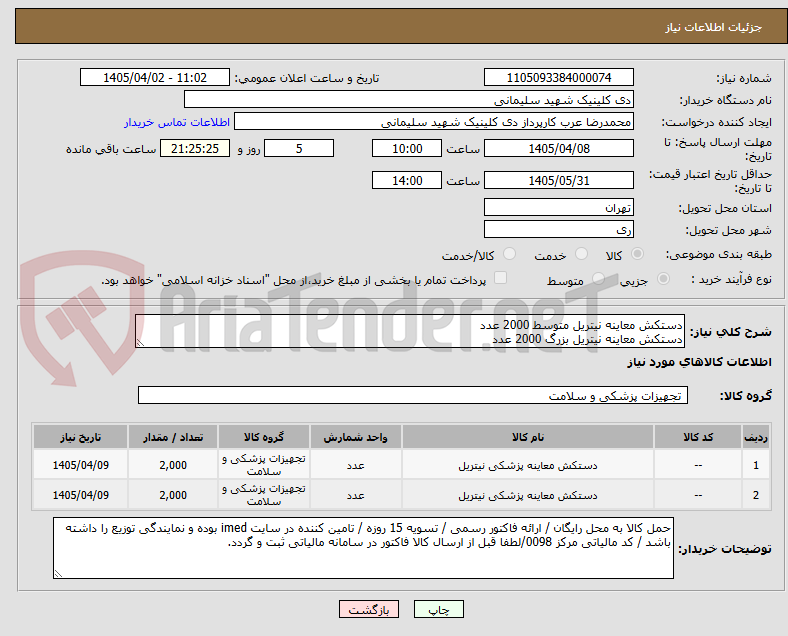Click the شهر محل تحویل label
Screen dimensions: 788x636
pyautogui.click(x=729, y=230)
